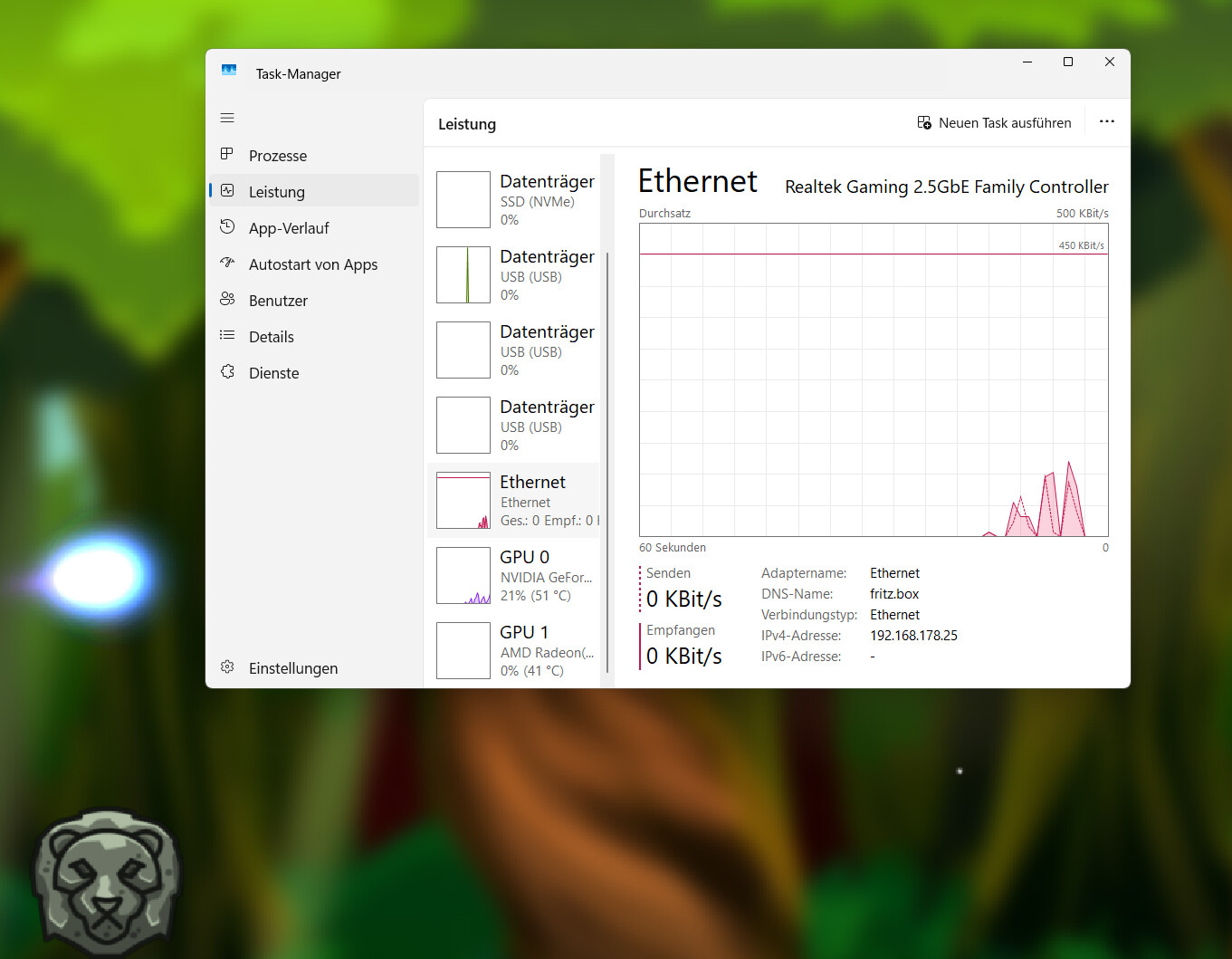The image size is (1232, 959).
Task: Click the 500 KBit/s scale label
Action: 1083,214
